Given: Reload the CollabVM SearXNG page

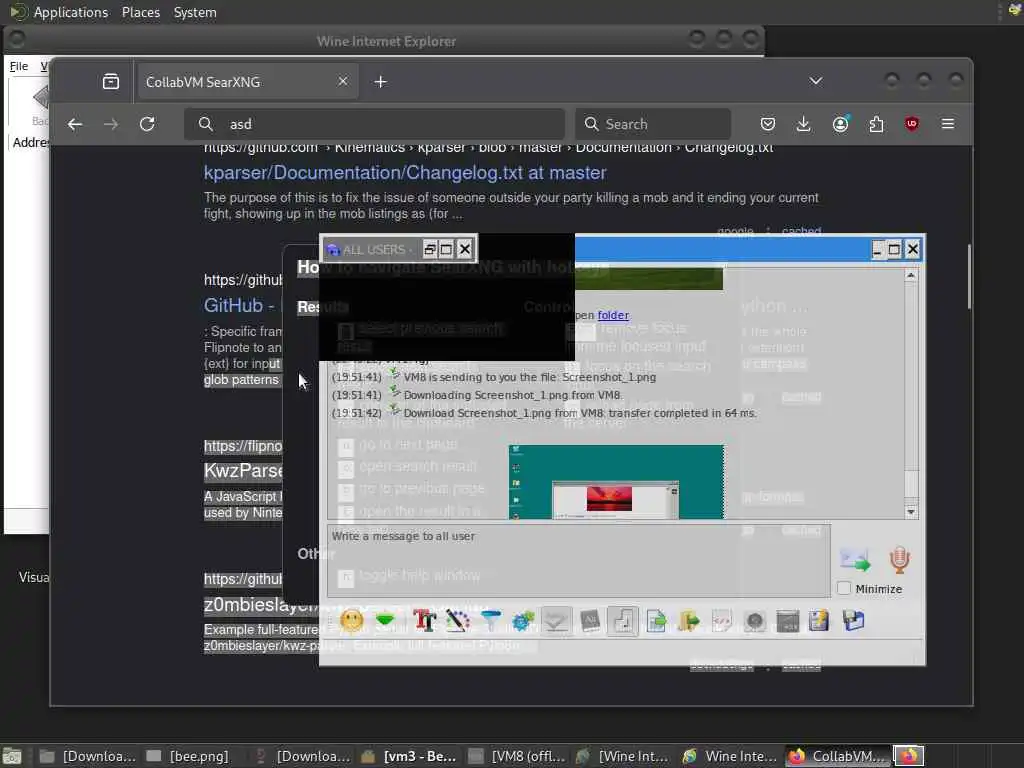Looking at the screenshot, I should click(x=148, y=124).
